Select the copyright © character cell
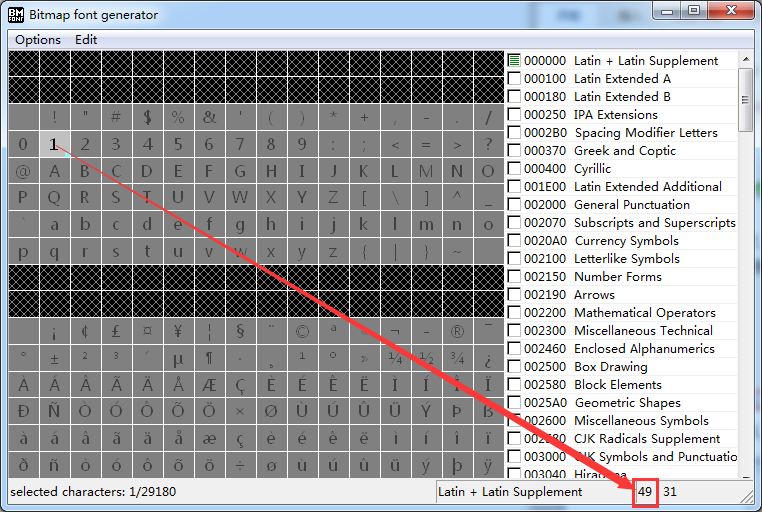Viewport: 762px width, 512px height. pyautogui.click(x=302, y=331)
